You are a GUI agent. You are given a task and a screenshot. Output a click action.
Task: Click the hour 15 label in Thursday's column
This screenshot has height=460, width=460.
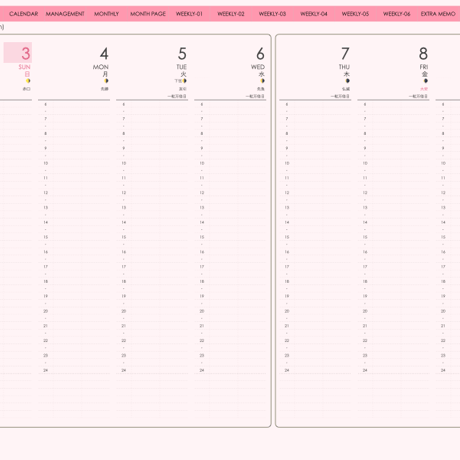[x=287, y=237]
